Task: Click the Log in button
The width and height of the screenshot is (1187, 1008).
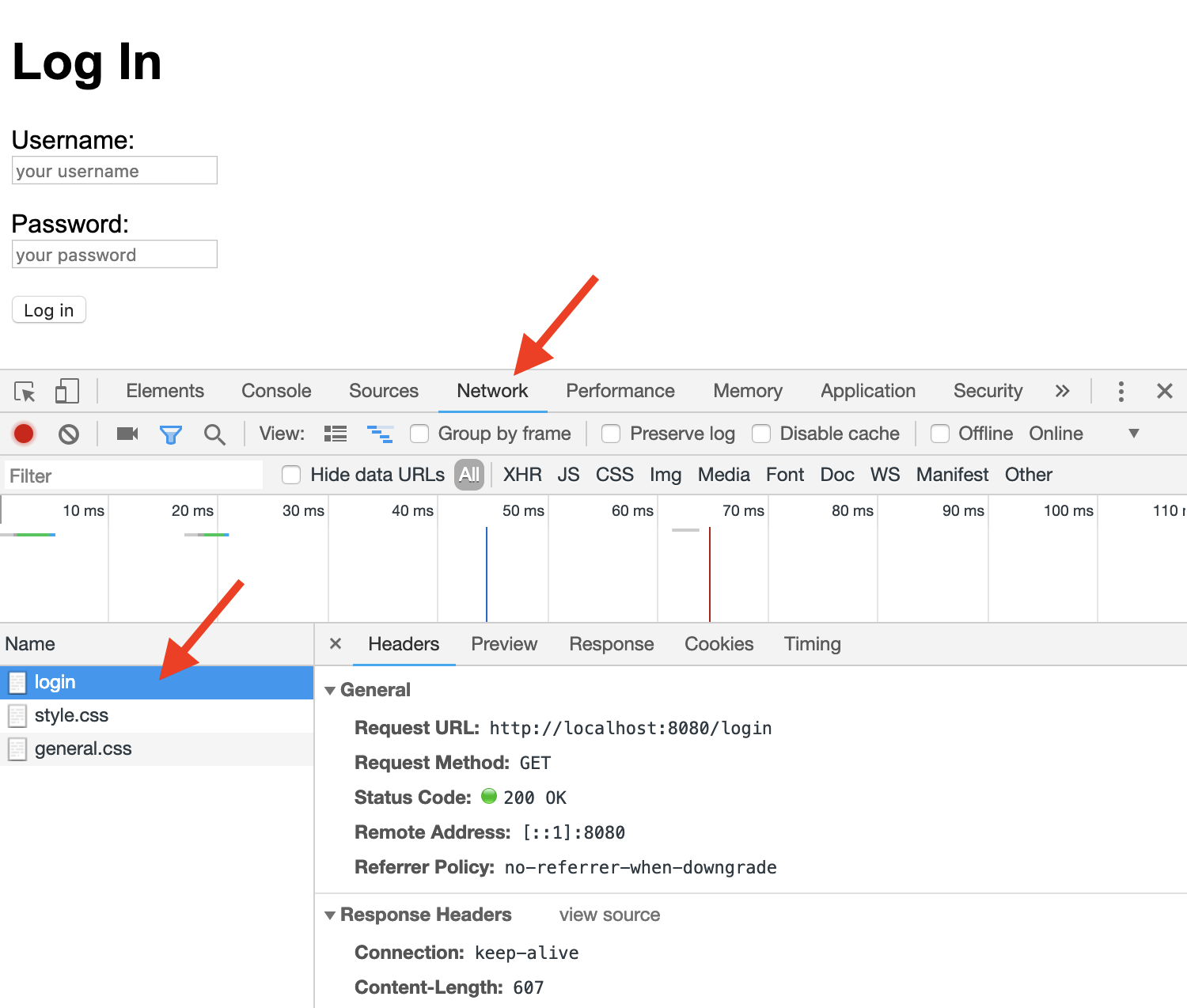Action: tap(49, 310)
